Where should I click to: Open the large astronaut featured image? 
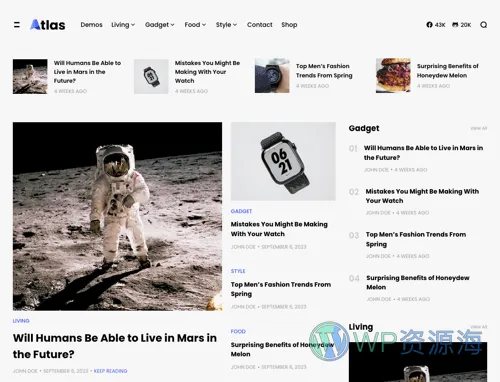pyautogui.click(x=117, y=216)
